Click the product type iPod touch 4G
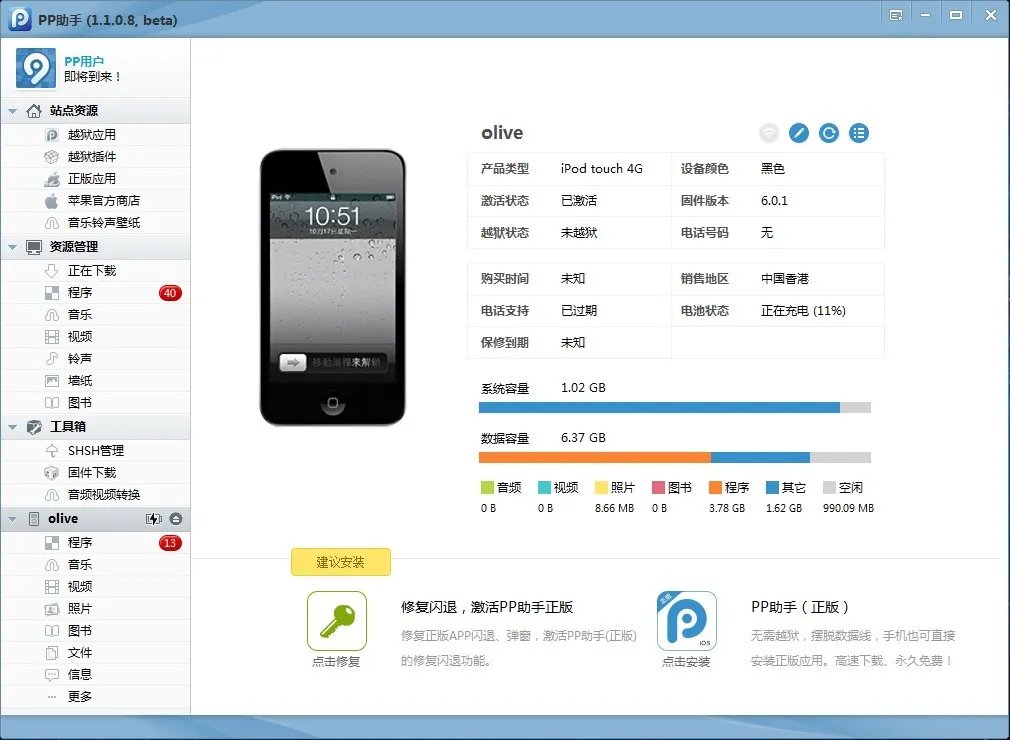 click(602, 169)
